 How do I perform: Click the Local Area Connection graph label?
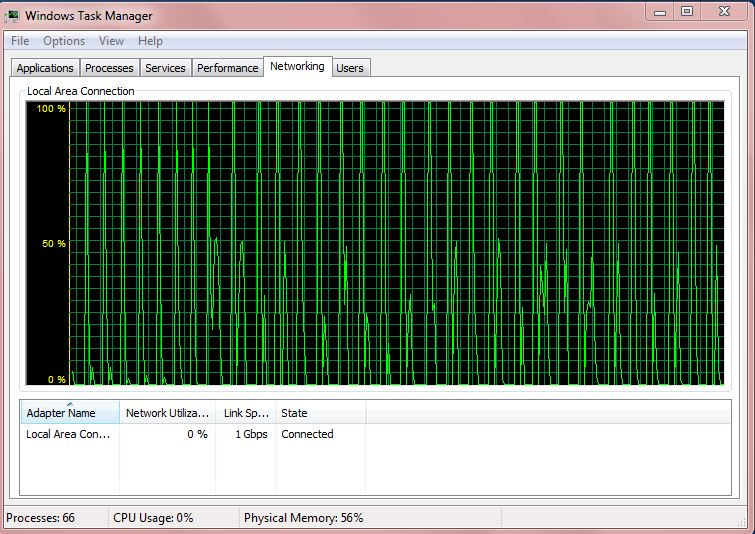click(80, 91)
